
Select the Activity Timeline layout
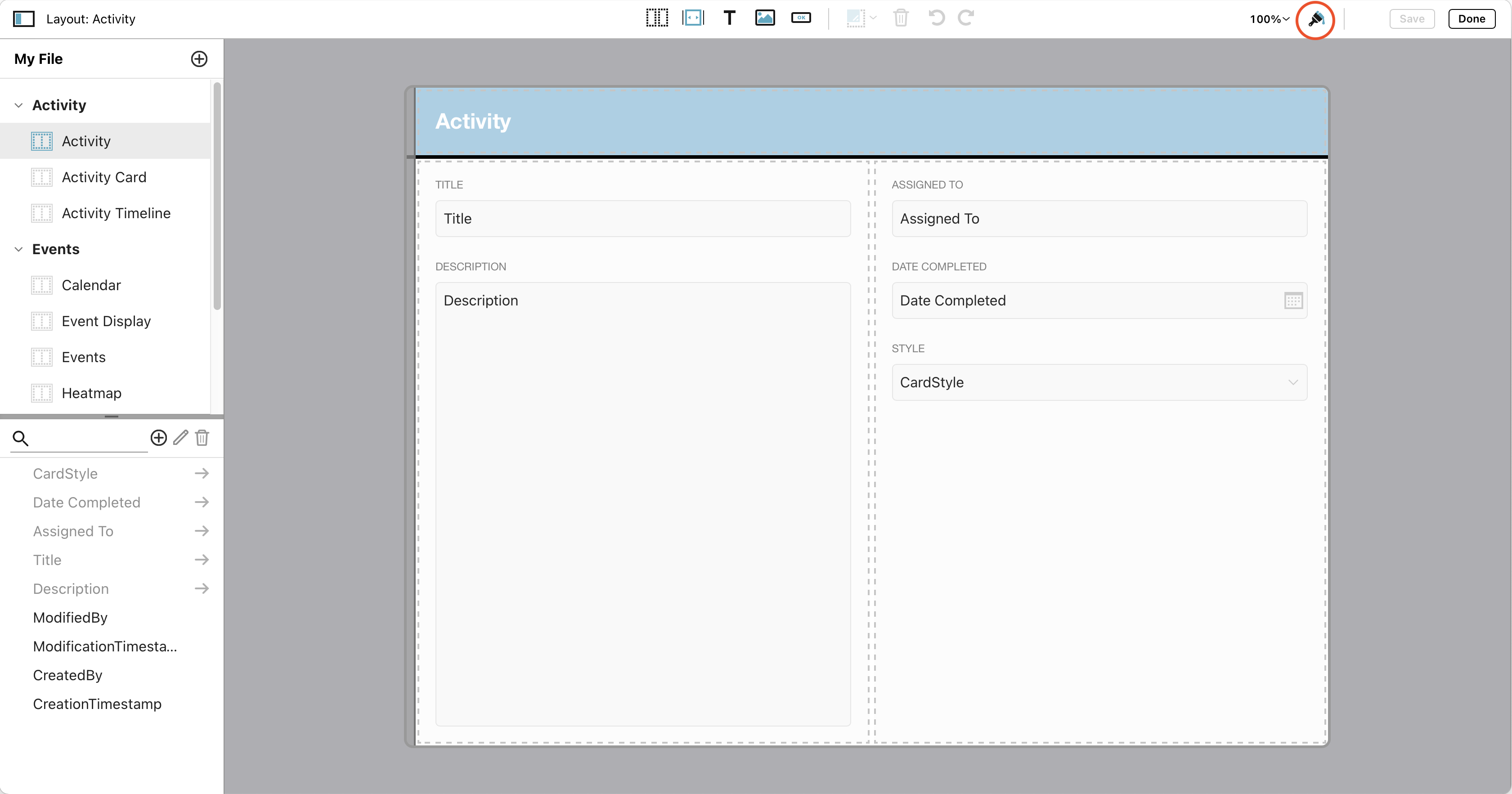click(x=116, y=212)
